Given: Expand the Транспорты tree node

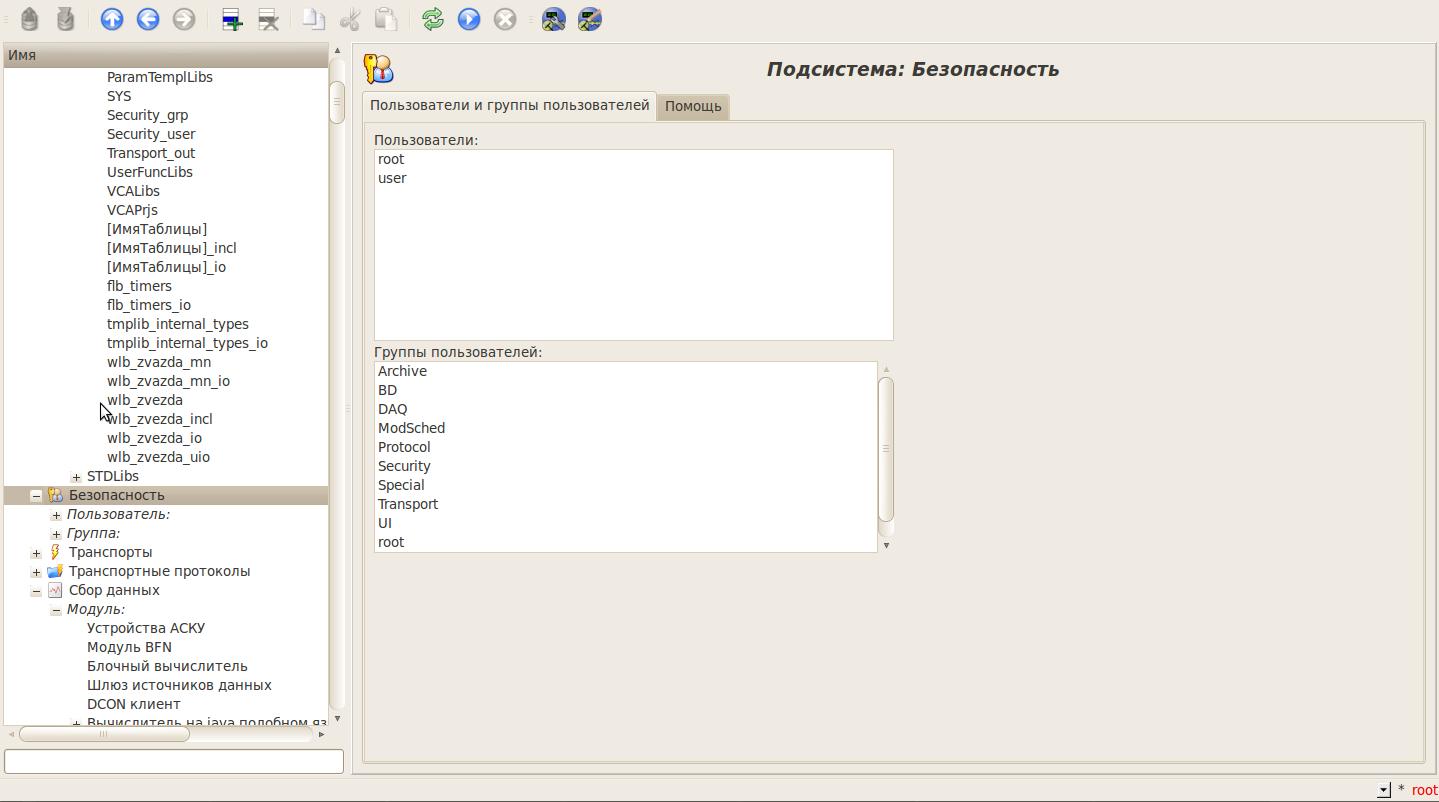Looking at the screenshot, I should [36, 553].
